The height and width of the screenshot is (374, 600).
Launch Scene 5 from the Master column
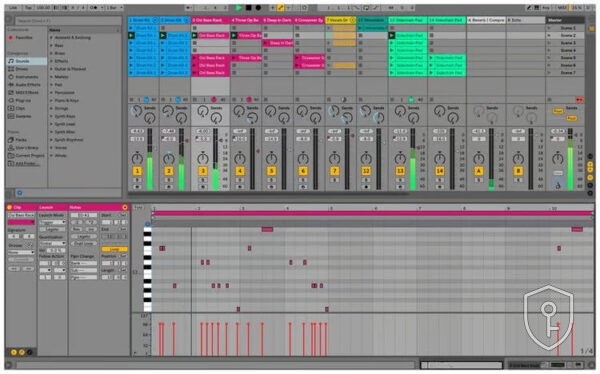(549, 58)
